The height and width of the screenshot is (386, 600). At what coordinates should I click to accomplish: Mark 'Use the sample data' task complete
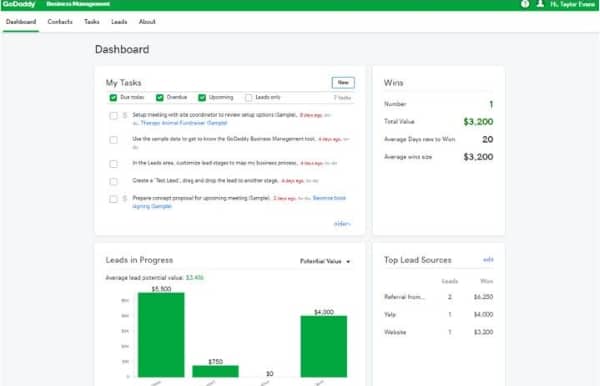(113, 140)
